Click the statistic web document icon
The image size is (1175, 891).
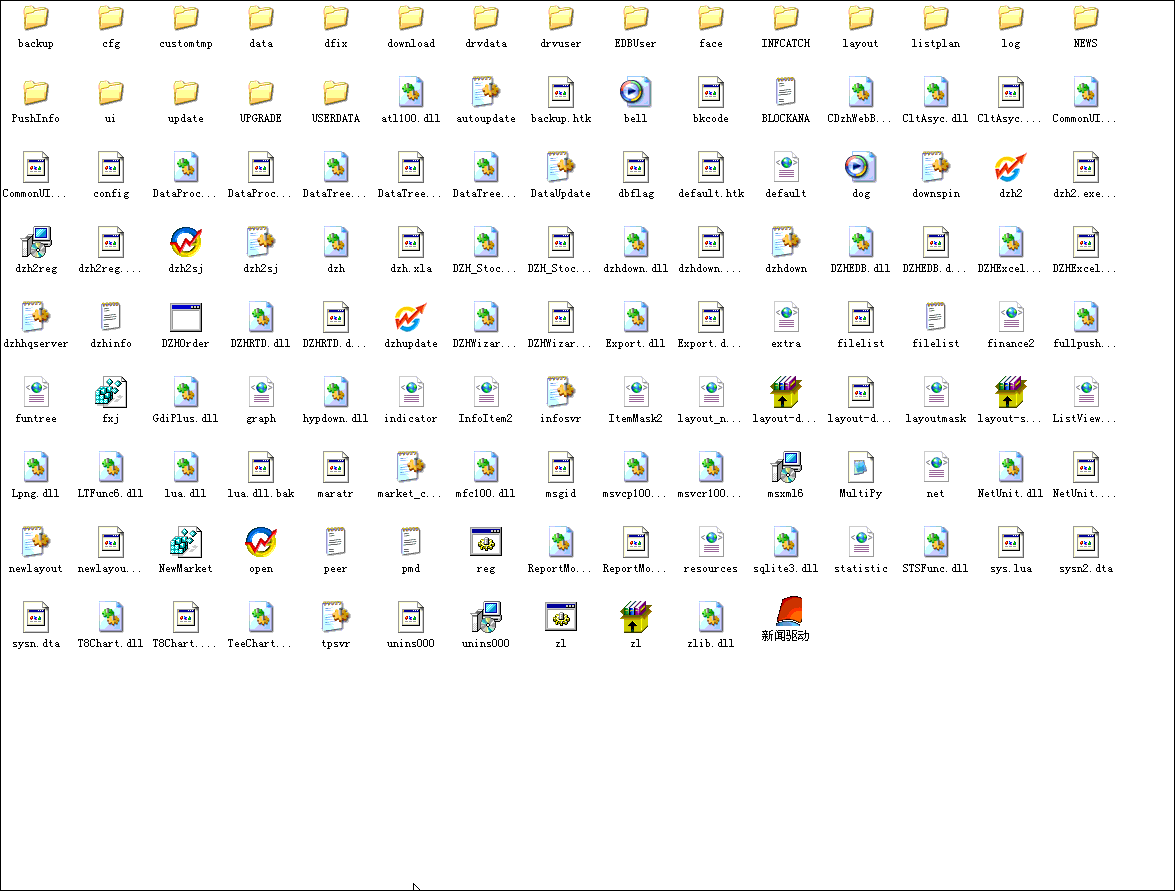(860, 542)
